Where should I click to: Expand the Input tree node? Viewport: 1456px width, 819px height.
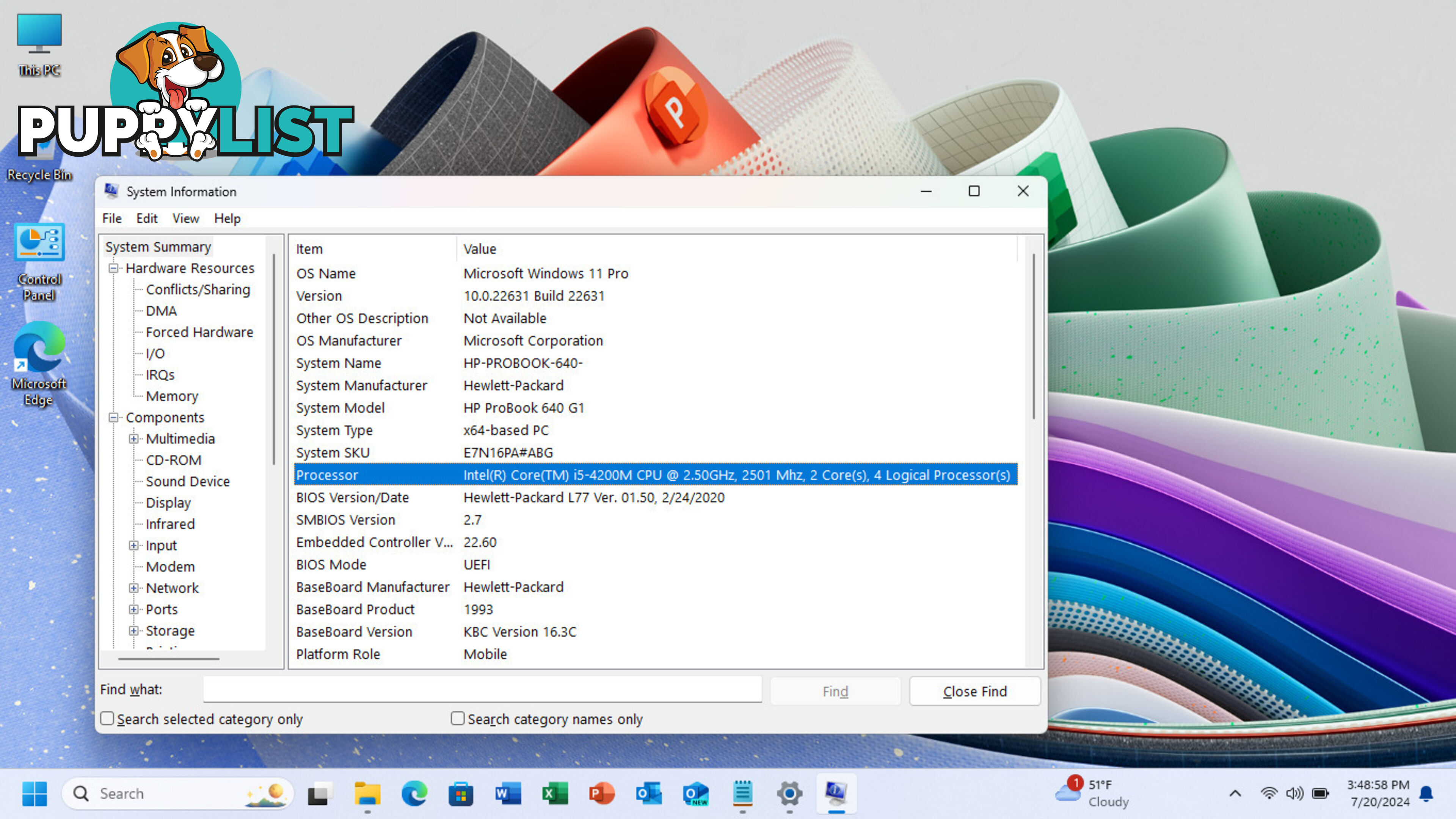tap(134, 545)
